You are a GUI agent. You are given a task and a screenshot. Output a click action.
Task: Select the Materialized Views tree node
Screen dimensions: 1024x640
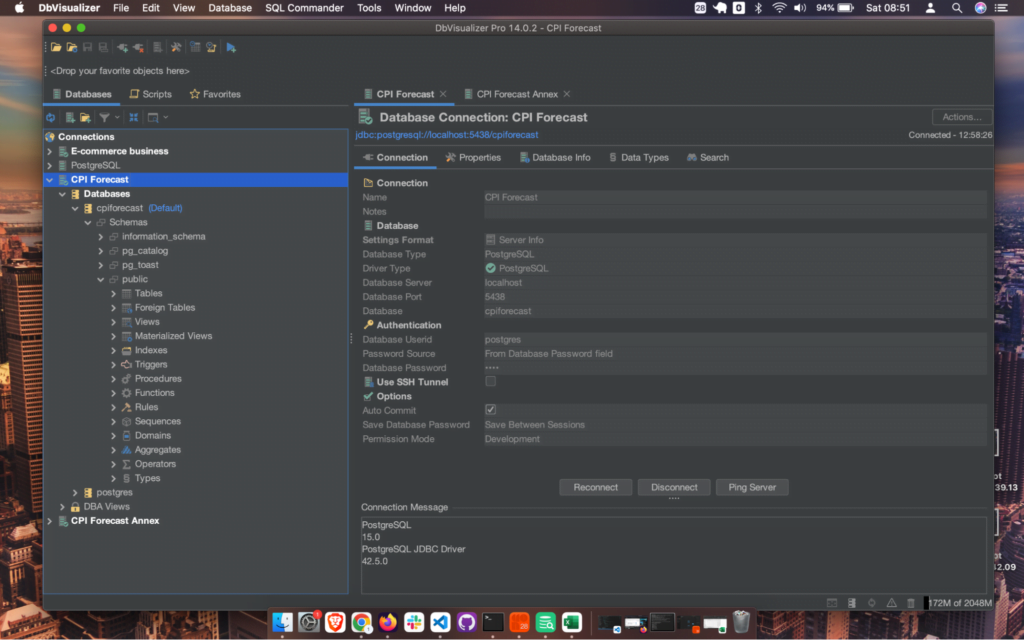[173, 336]
